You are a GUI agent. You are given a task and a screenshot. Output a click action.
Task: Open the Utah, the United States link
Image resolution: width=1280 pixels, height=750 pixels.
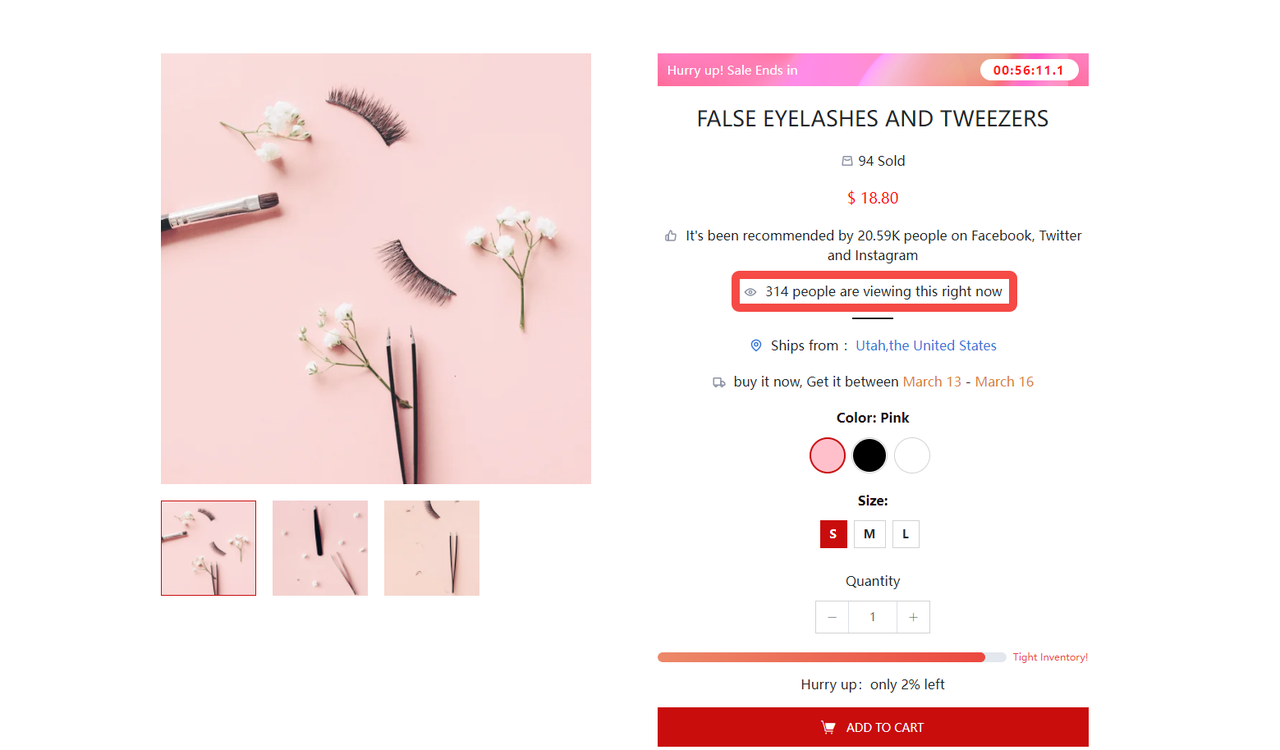pyautogui.click(x=926, y=346)
